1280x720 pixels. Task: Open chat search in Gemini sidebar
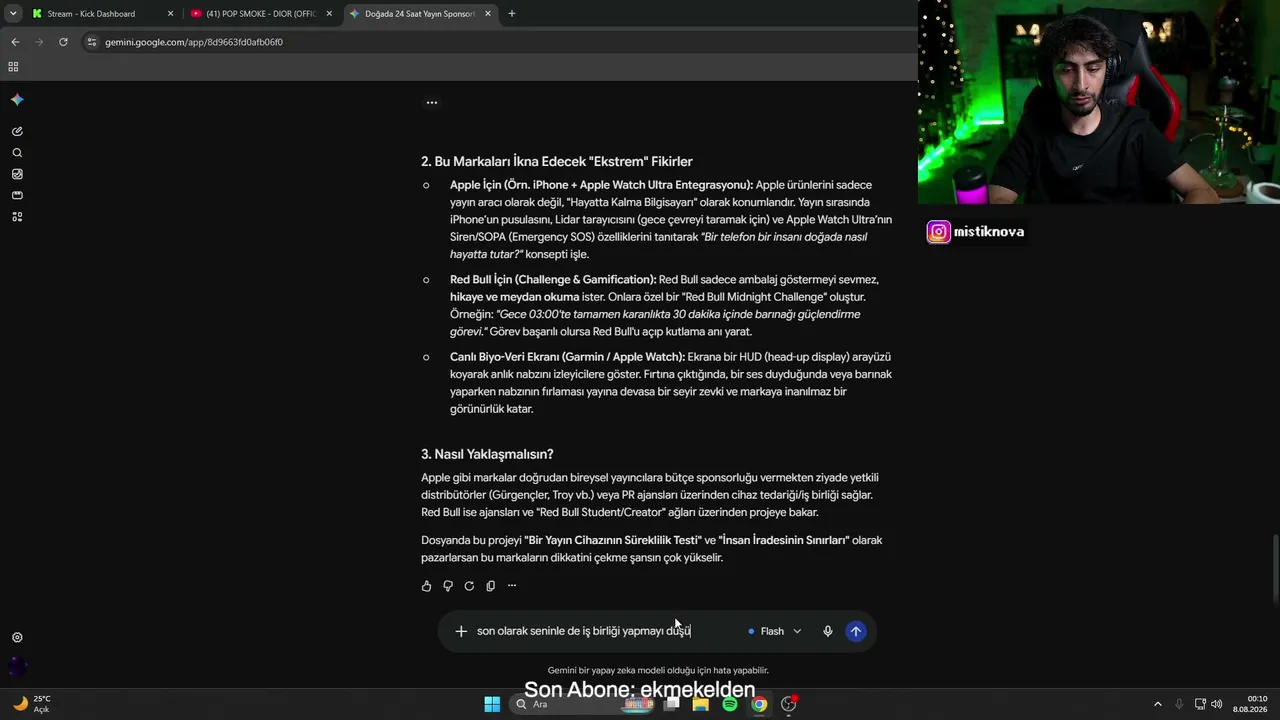click(17, 153)
